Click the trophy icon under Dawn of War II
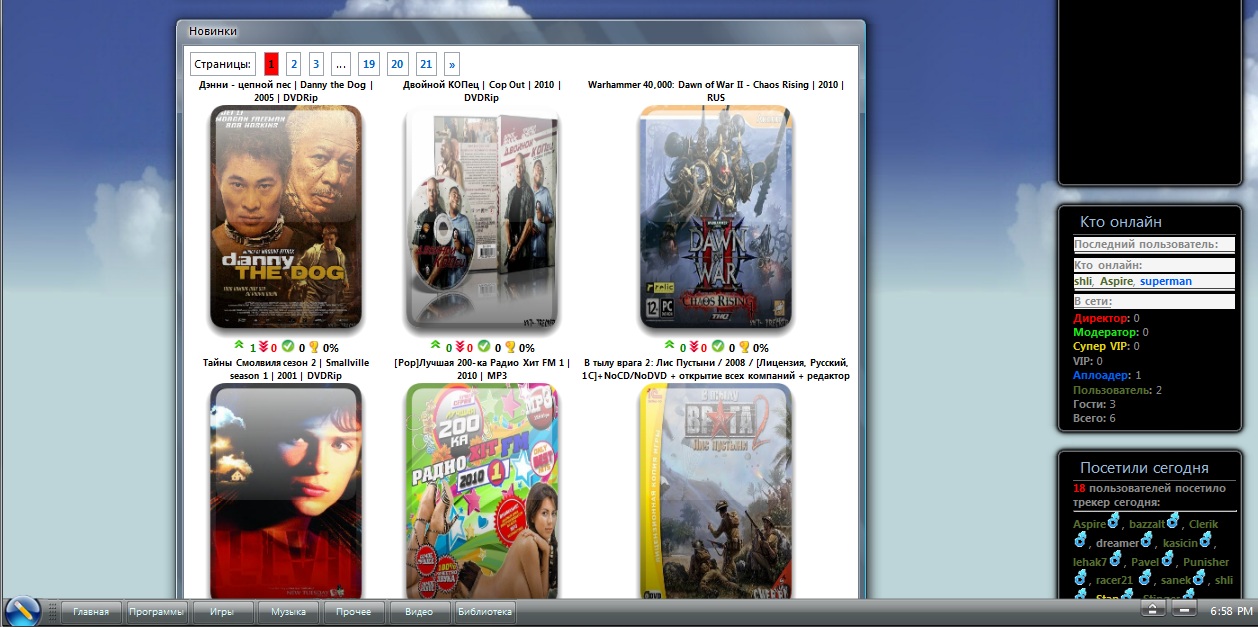The height and width of the screenshot is (627, 1258). click(744, 346)
